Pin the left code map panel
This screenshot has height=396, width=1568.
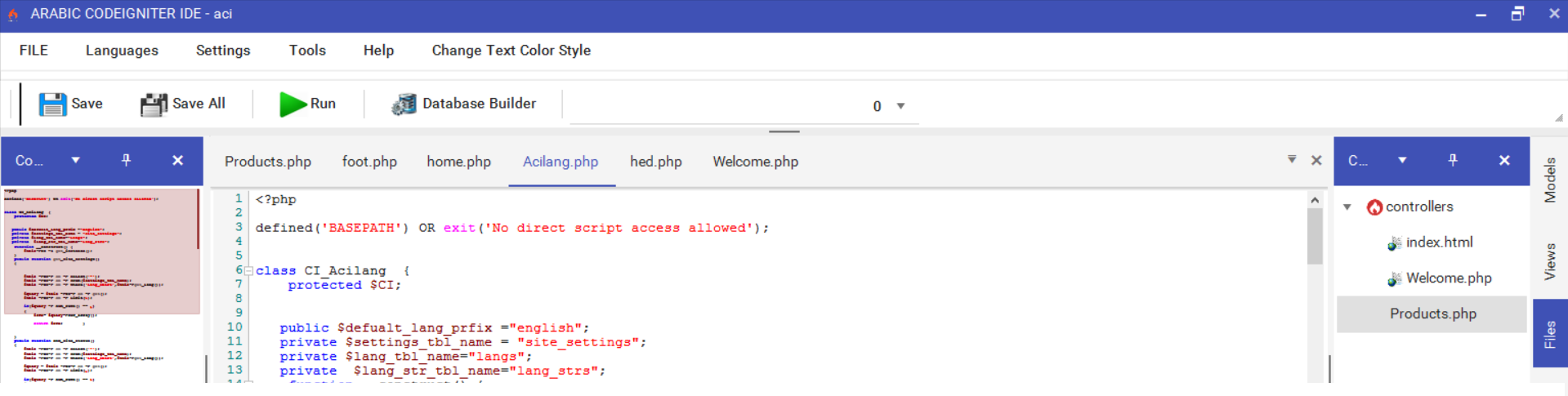click(126, 160)
